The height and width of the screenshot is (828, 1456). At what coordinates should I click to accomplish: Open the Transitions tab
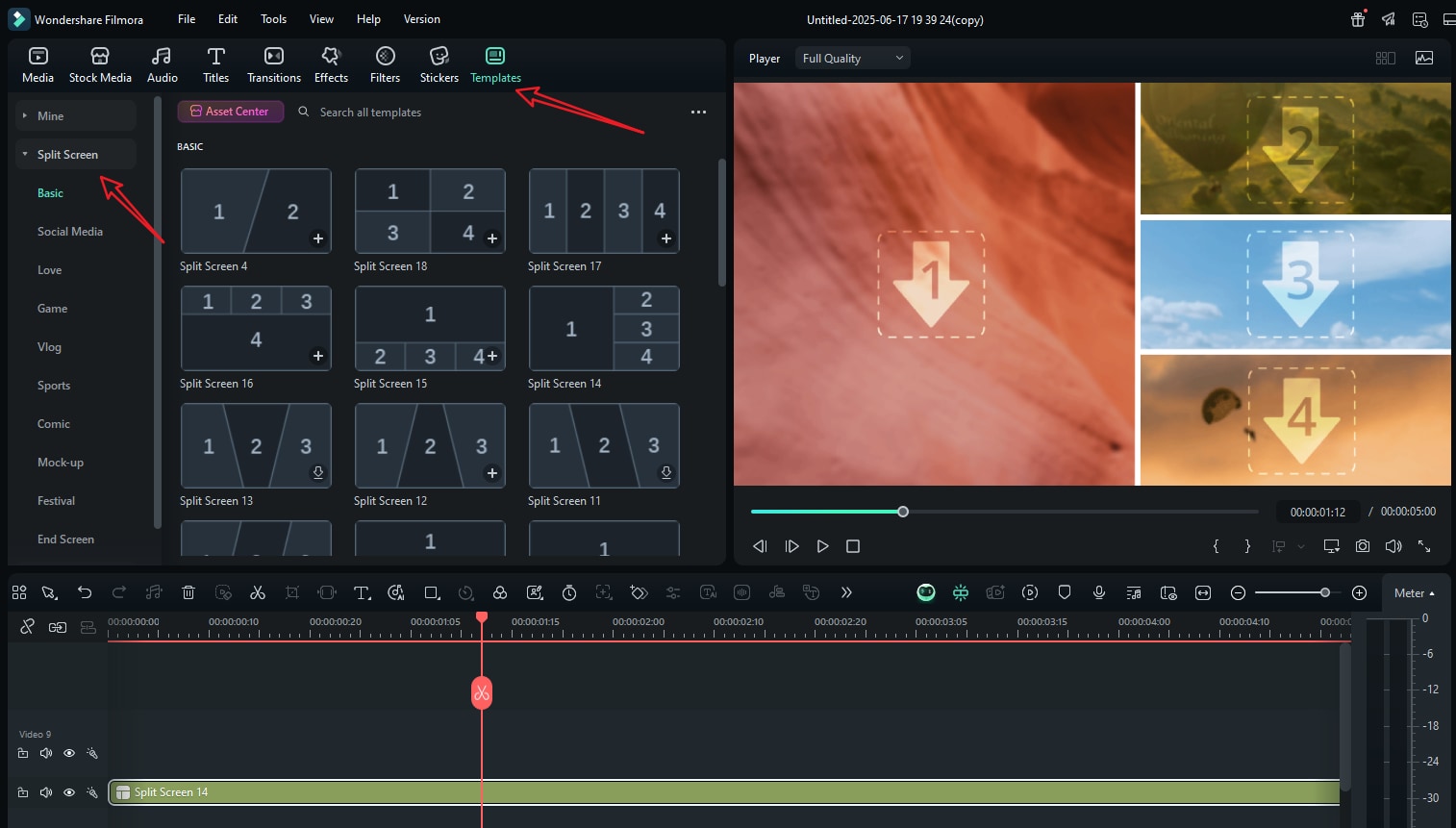[x=274, y=64]
